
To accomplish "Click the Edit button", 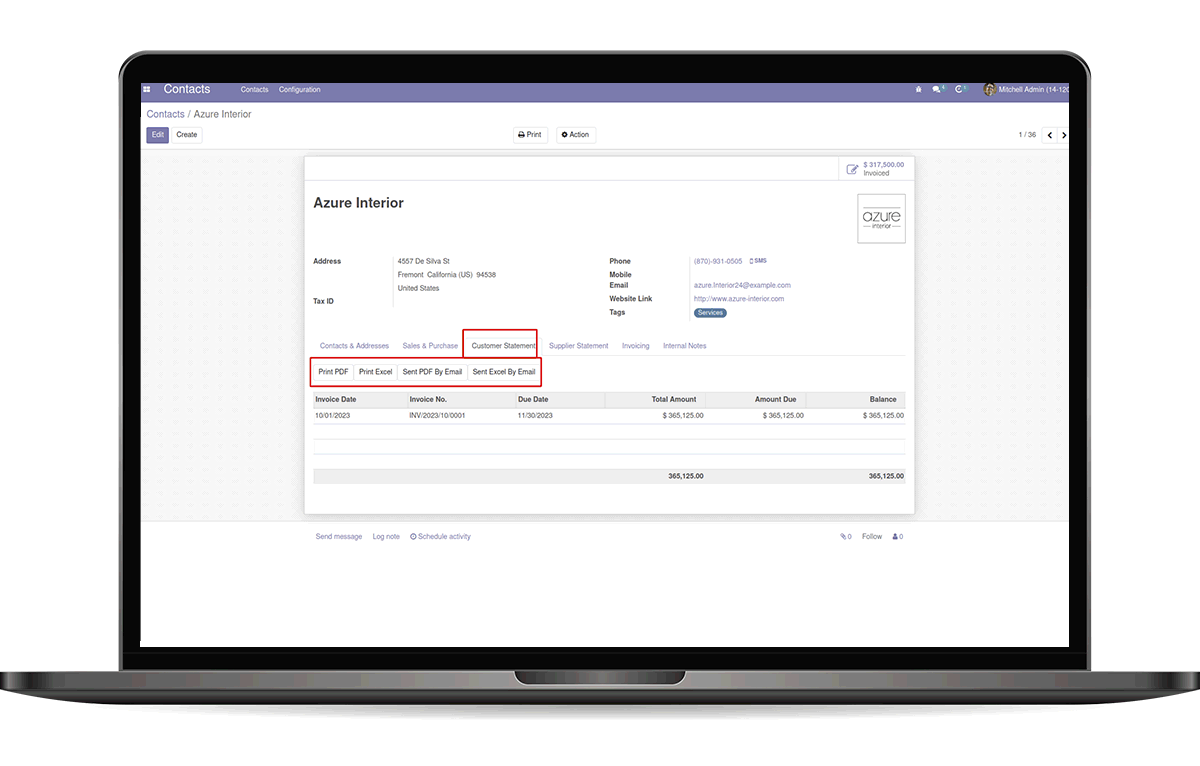I will (x=158, y=135).
